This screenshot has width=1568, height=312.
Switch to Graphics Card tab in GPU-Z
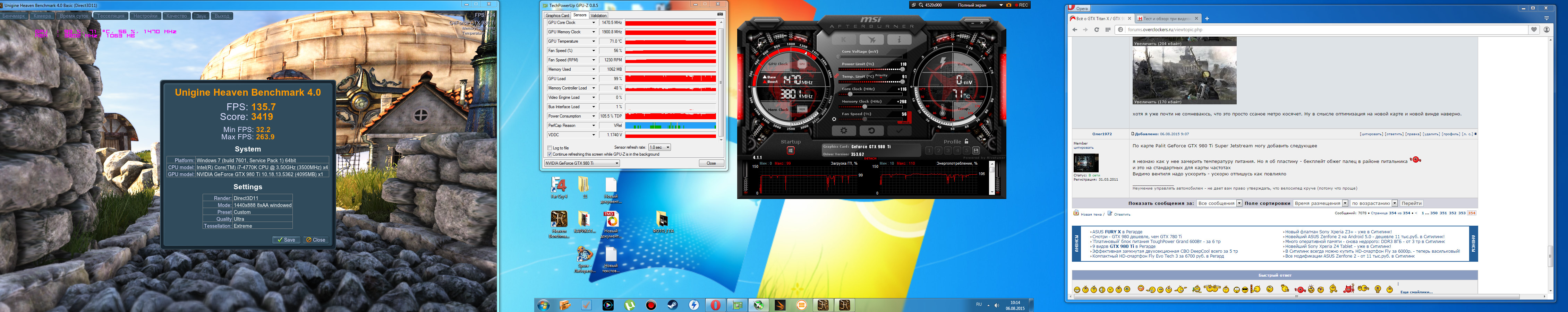click(x=557, y=15)
